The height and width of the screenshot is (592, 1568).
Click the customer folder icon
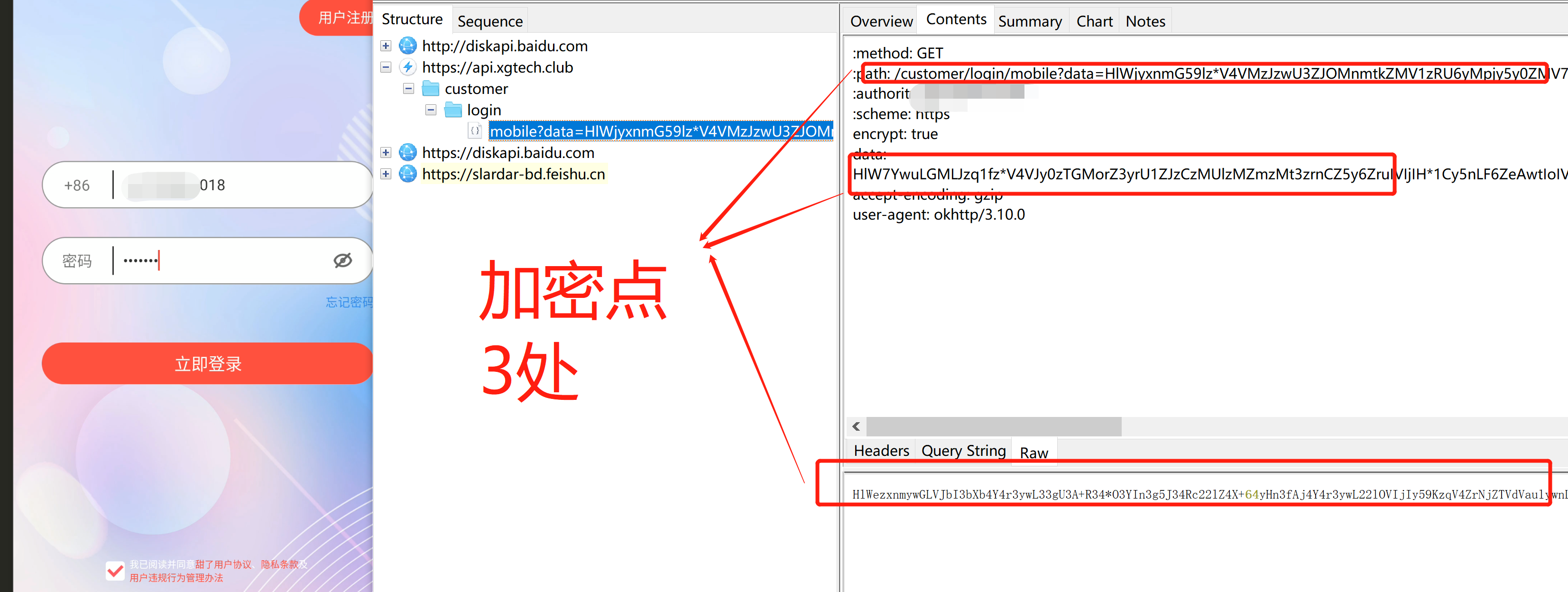click(x=430, y=89)
